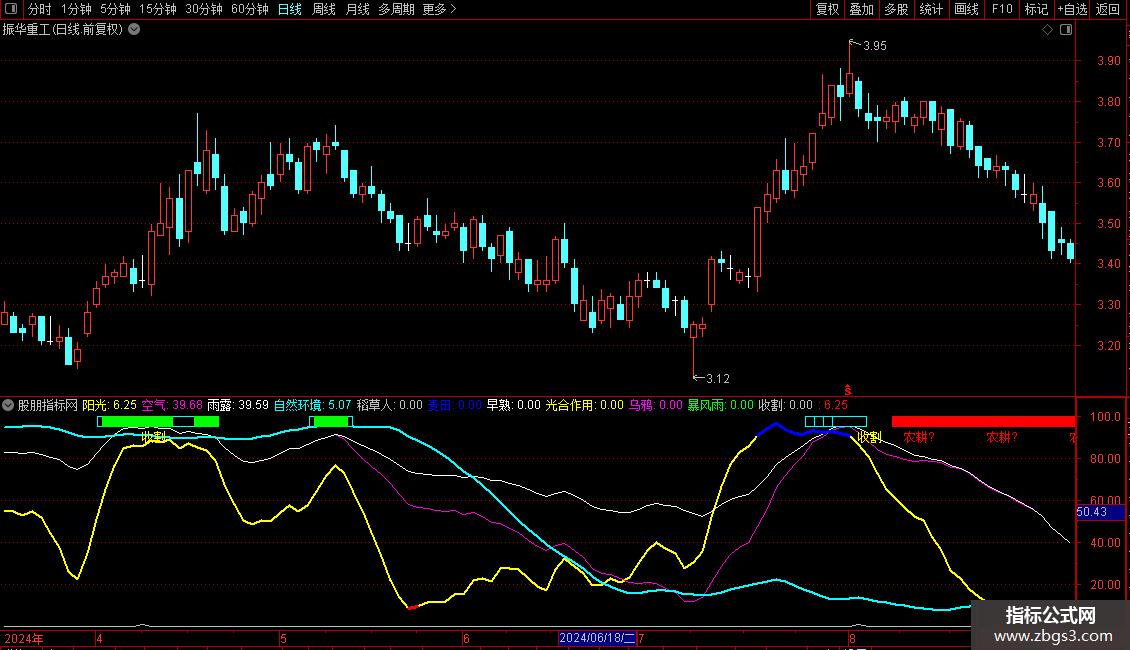The image size is (1130, 650).
Task: Toggle the right side panel icon
Action: point(1065,30)
